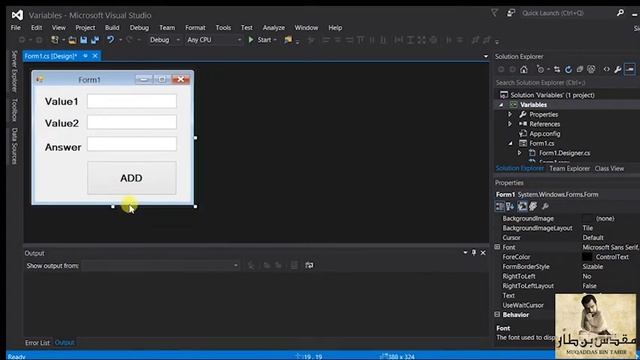Pin the Output window
640x360 pixels.
pos(474,253)
